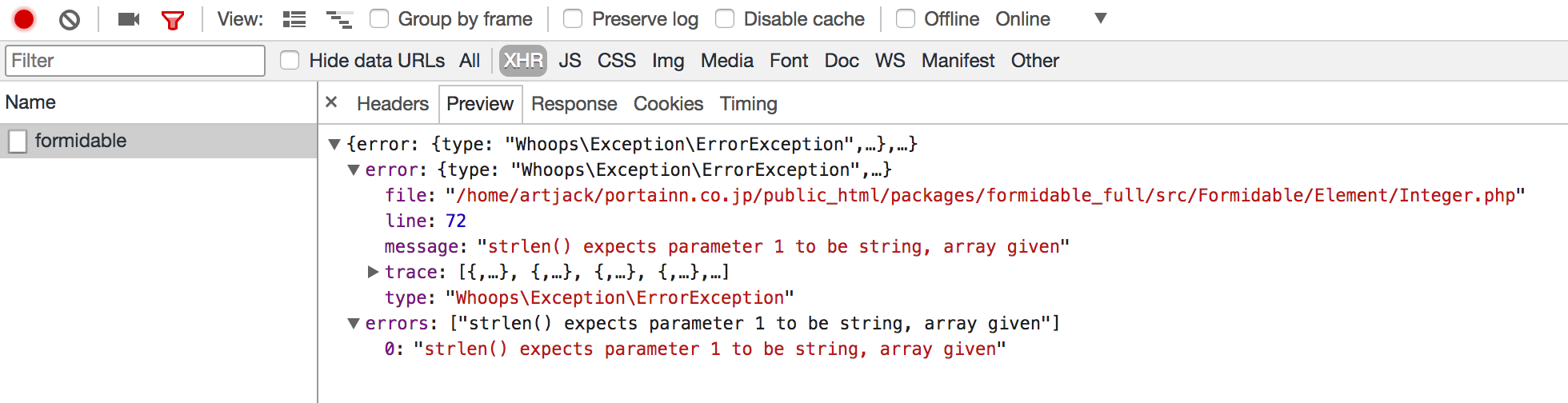Click into the Filter text field
The height and width of the screenshot is (403, 1568).
click(135, 61)
